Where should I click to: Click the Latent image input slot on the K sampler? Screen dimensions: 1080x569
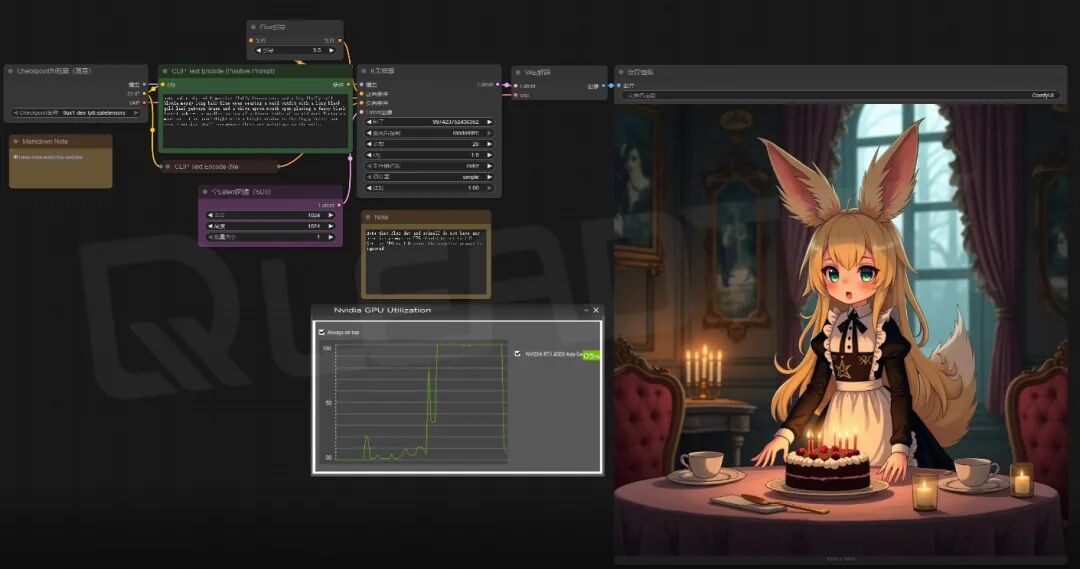pyautogui.click(x=362, y=112)
